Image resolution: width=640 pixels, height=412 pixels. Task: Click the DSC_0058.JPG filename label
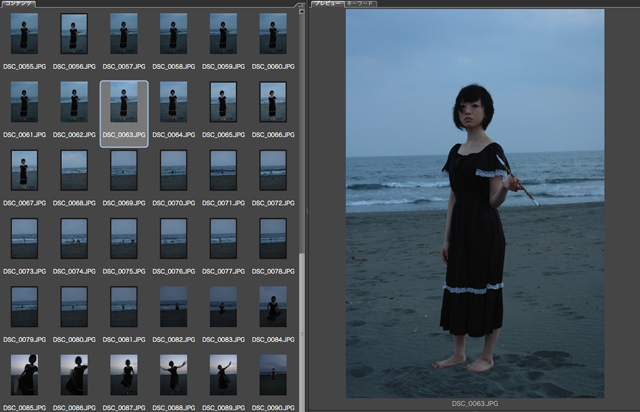click(173, 66)
